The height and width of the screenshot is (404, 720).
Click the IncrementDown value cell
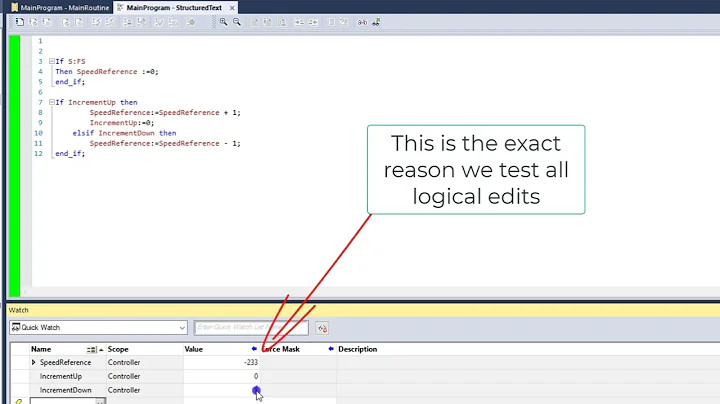click(x=222, y=390)
